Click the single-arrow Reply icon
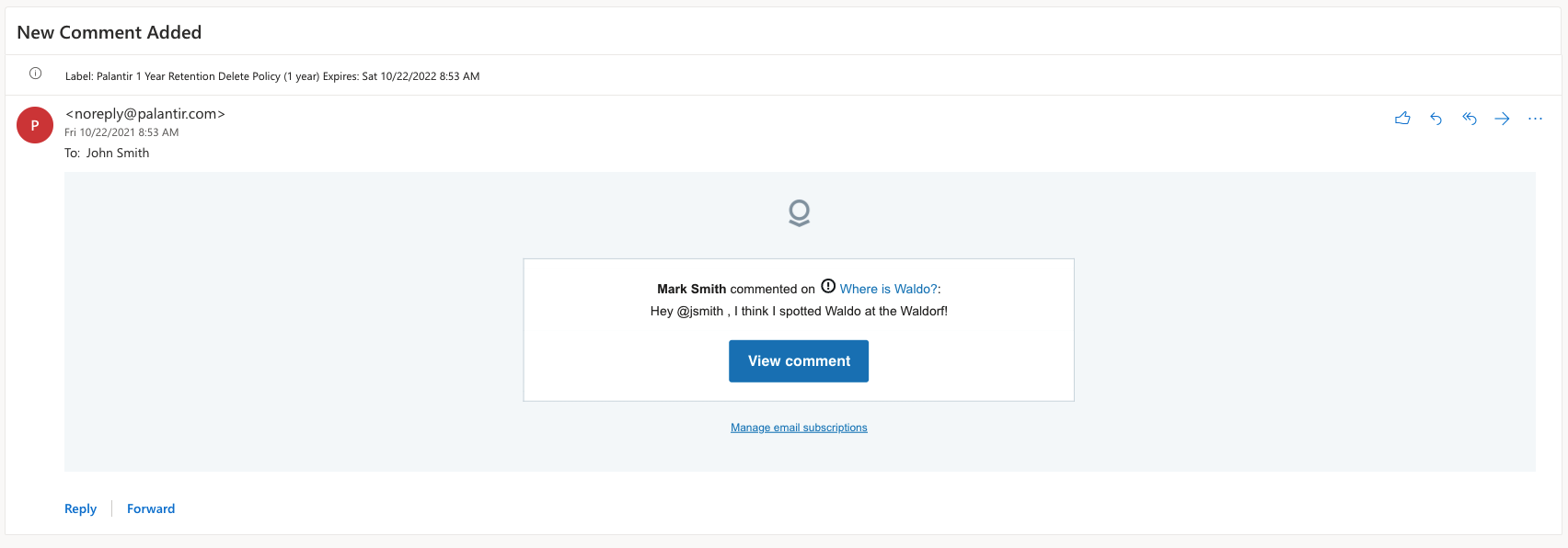The width and height of the screenshot is (1568, 548). (x=1435, y=119)
